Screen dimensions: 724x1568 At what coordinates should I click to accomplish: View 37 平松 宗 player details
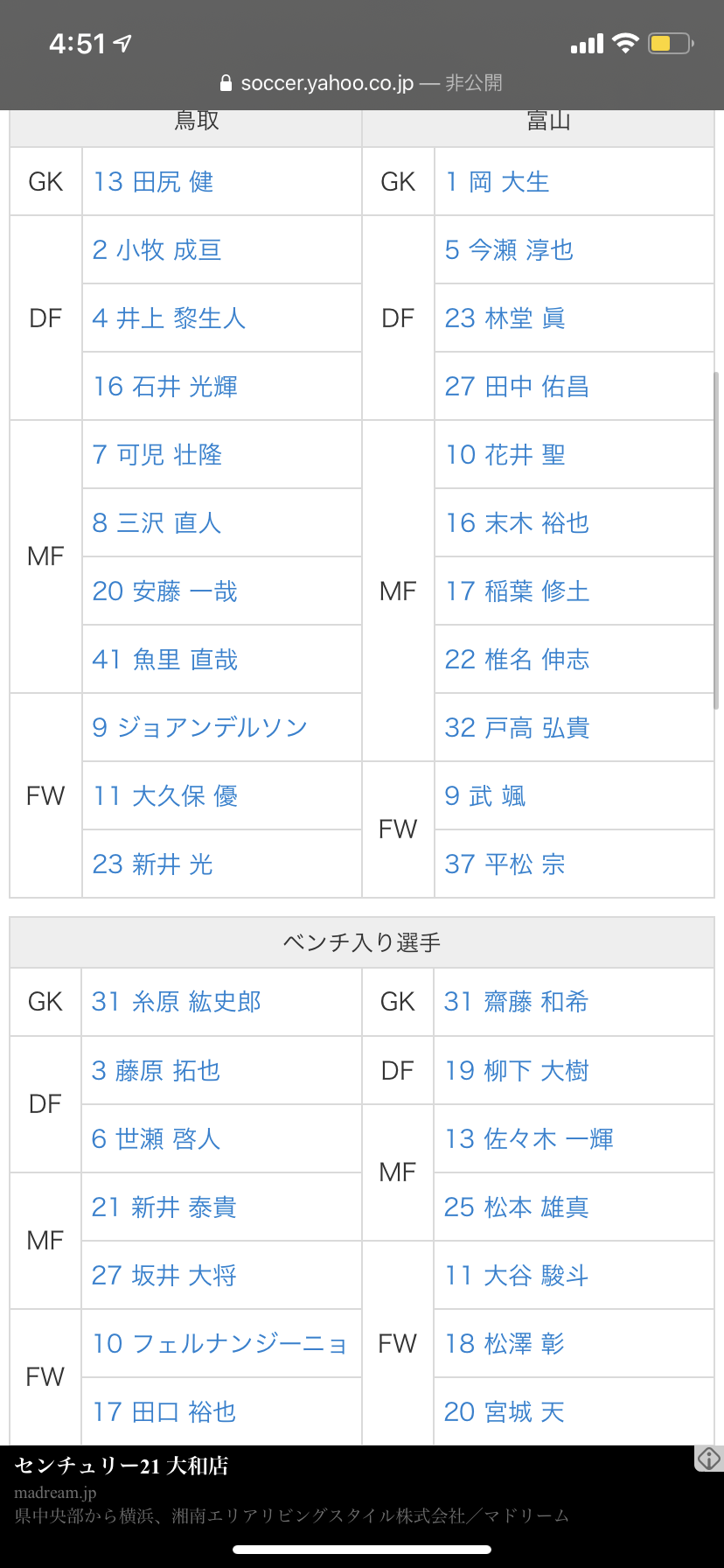[505, 864]
